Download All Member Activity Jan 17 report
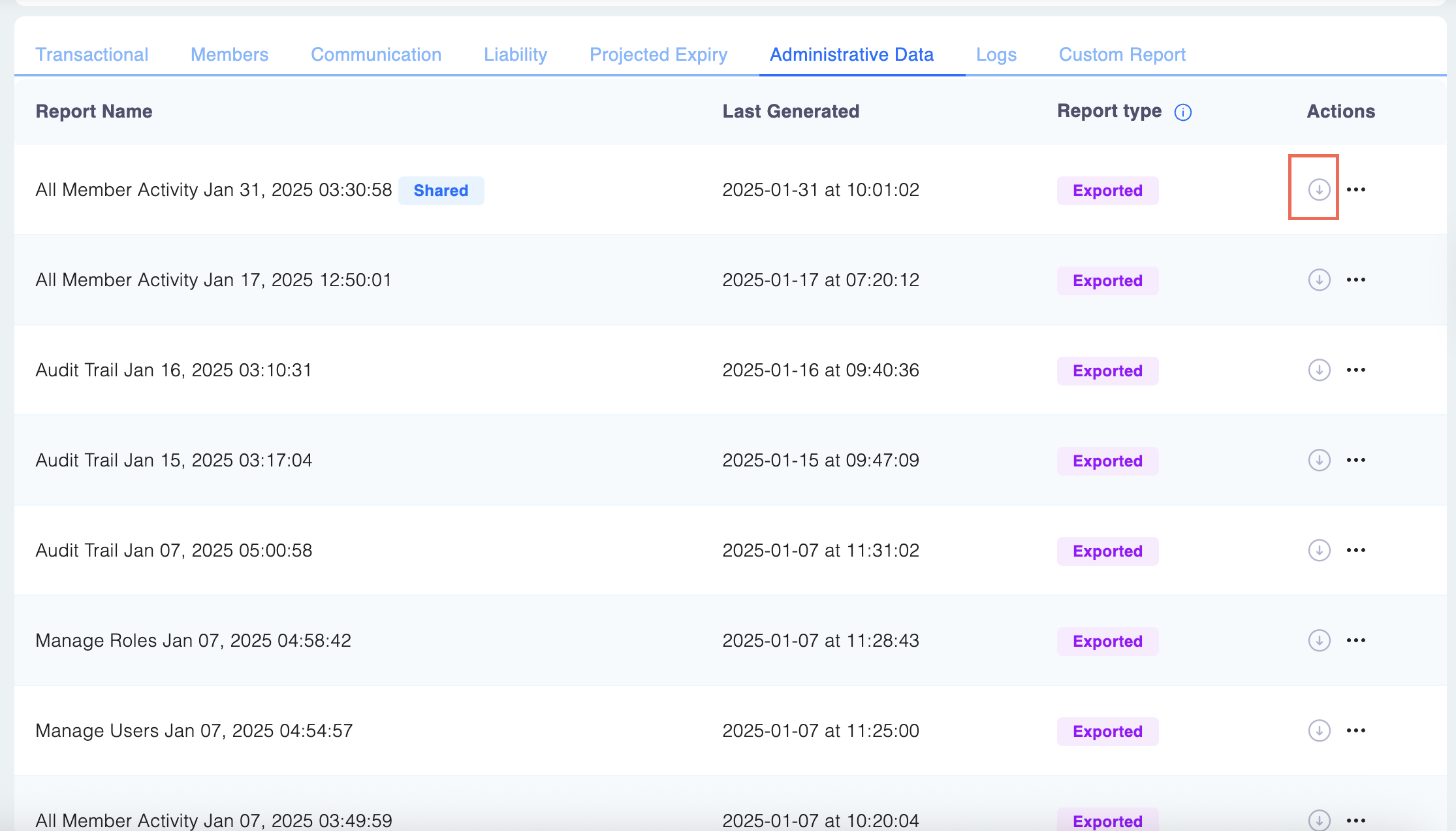This screenshot has height=831, width=1456. tap(1319, 280)
